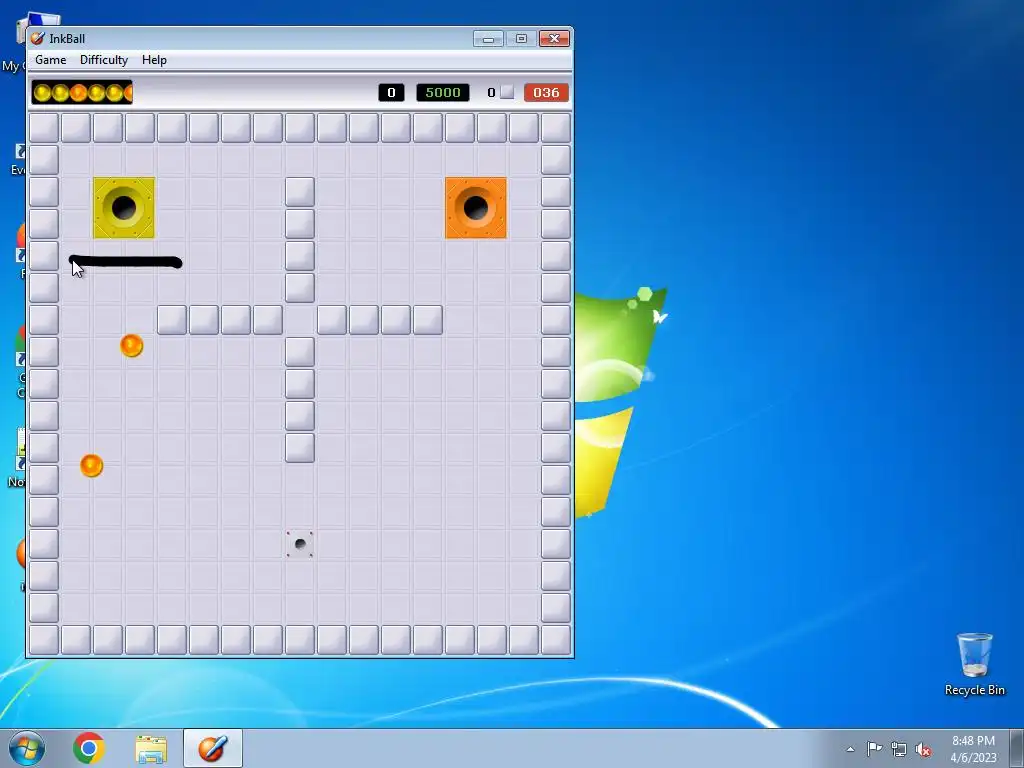Show hidden tray icons arrow

click(850, 749)
